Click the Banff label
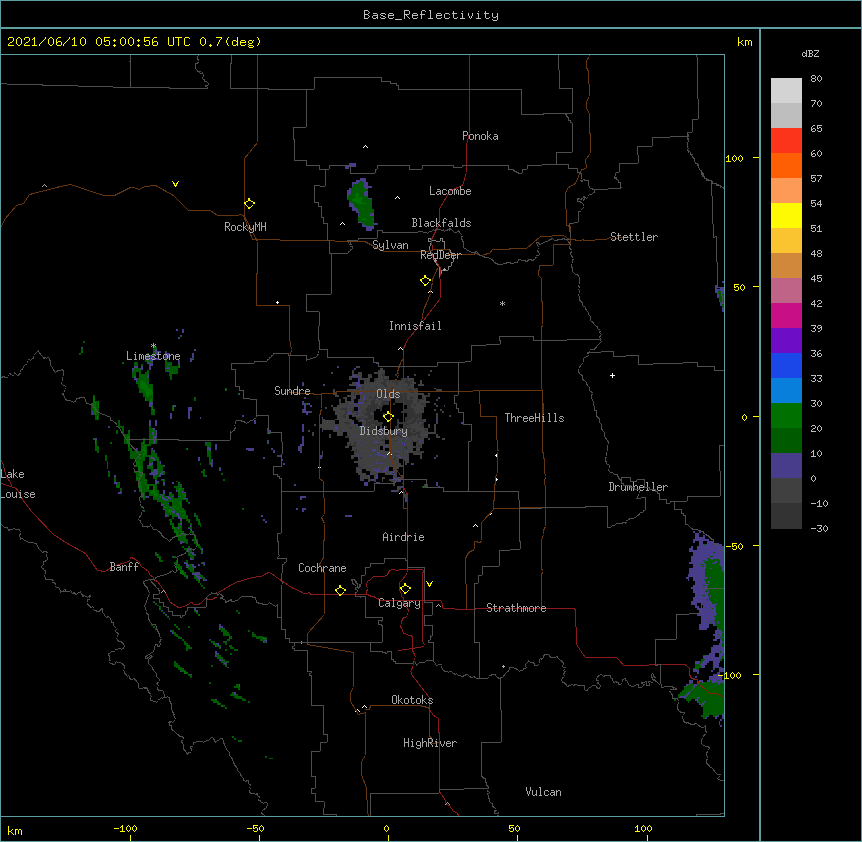862x842 pixels. pos(124,567)
